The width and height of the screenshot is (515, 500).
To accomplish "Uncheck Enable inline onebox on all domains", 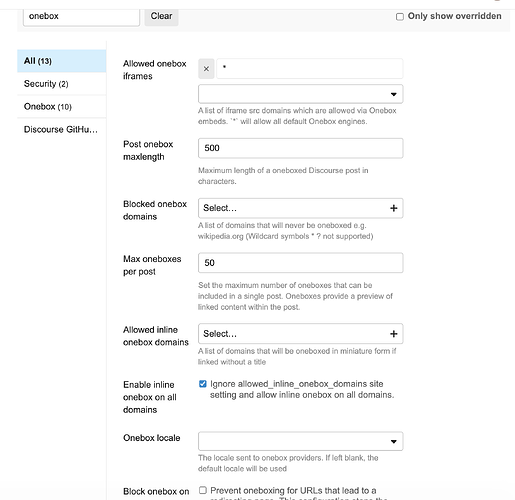I will pyautogui.click(x=203, y=384).
